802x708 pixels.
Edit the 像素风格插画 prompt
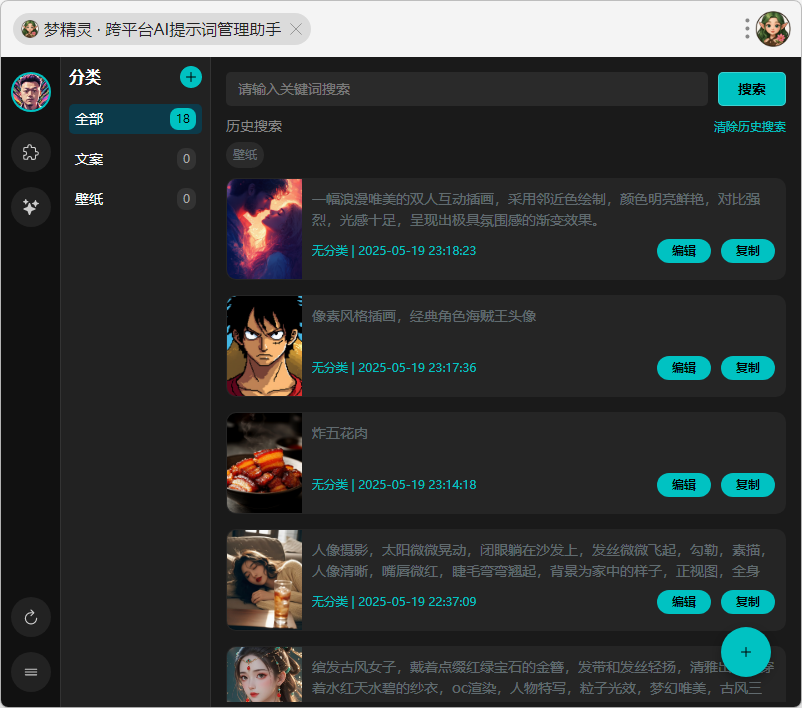(684, 368)
